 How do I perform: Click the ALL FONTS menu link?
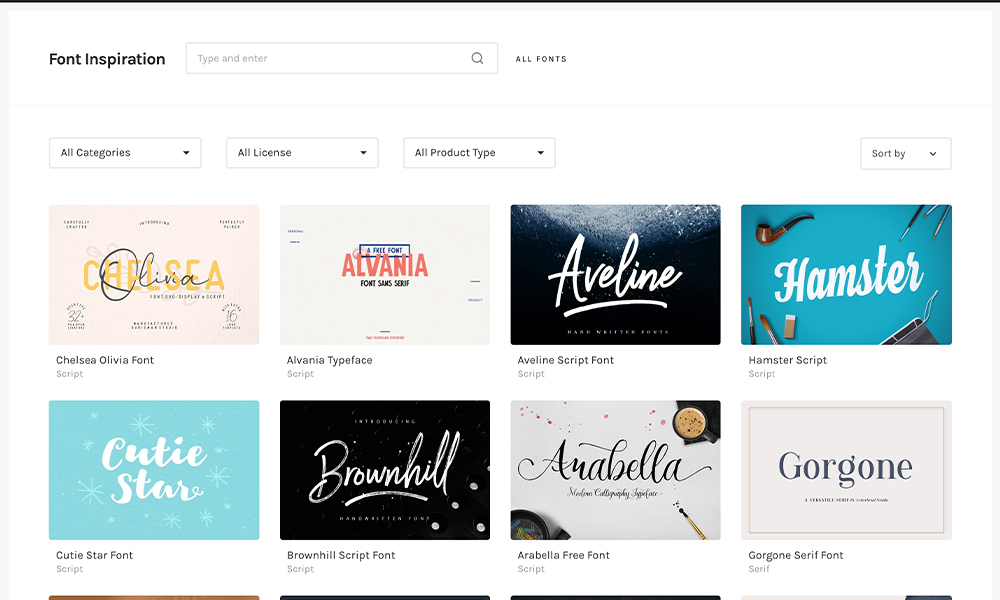541,59
